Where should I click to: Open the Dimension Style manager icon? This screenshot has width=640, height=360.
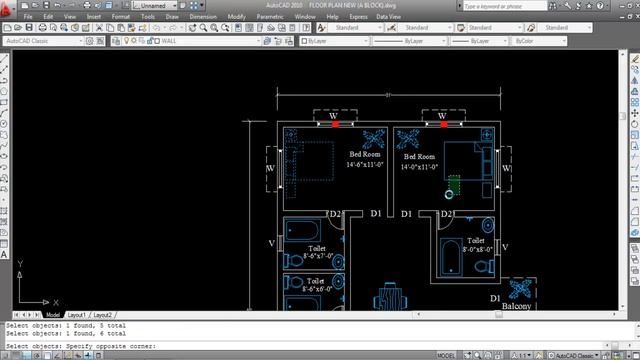[x=391, y=28]
